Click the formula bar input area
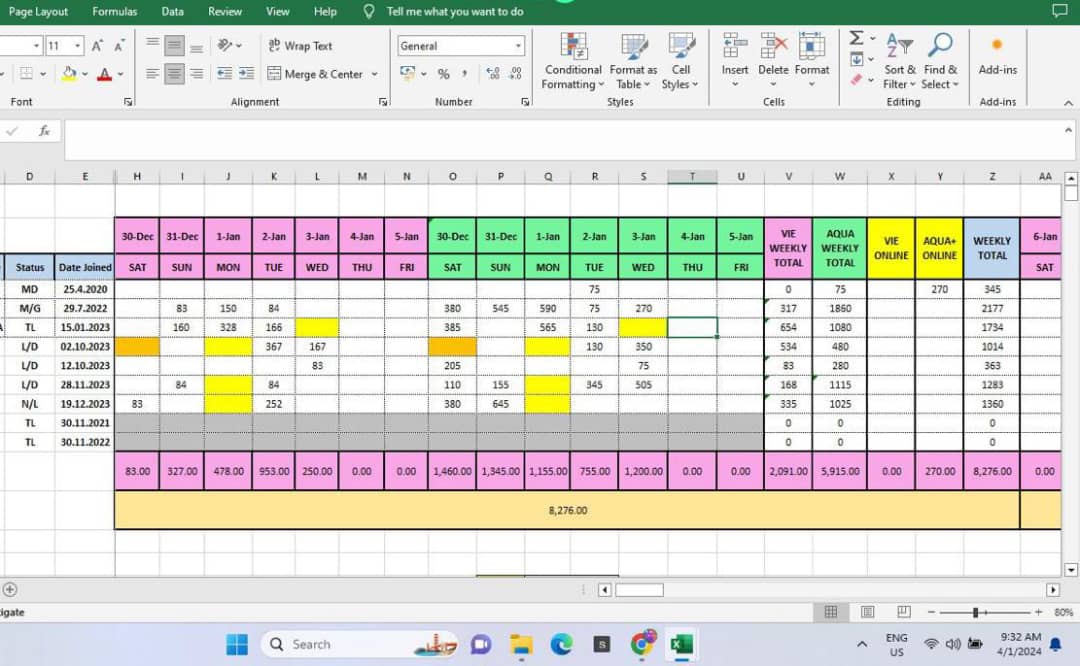Image resolution: width=1080 pixels, height=666 pixels. click(565, 141)
